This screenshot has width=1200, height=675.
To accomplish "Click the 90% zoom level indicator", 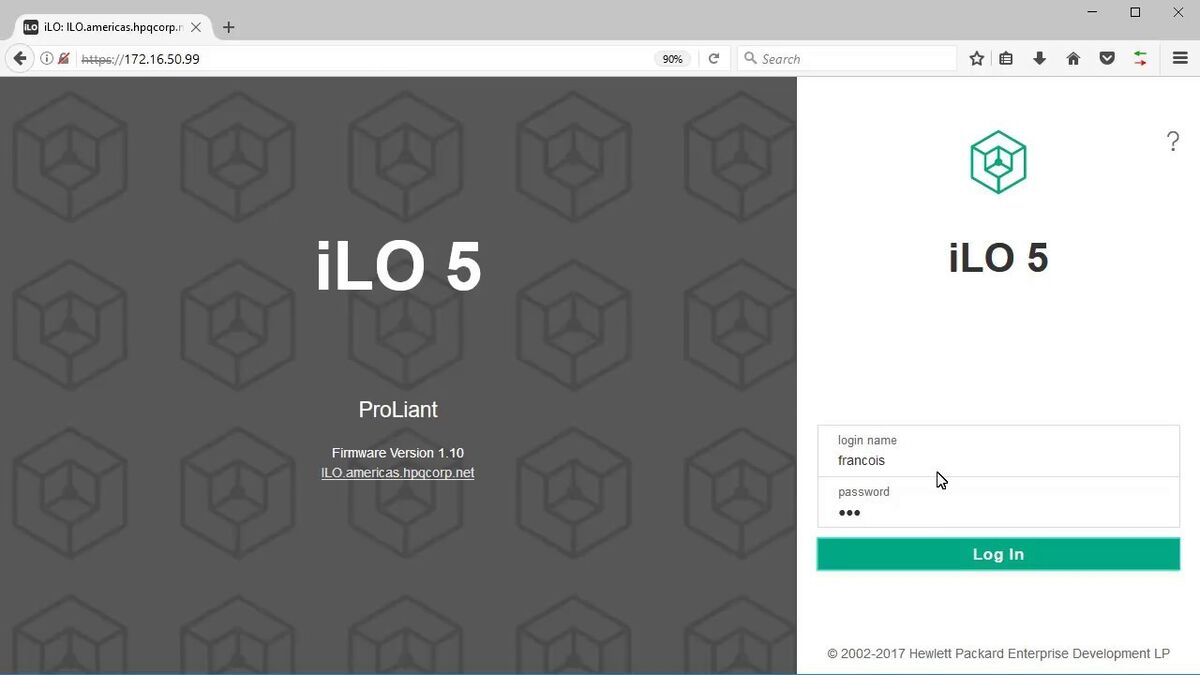I will tap(672, 59).
